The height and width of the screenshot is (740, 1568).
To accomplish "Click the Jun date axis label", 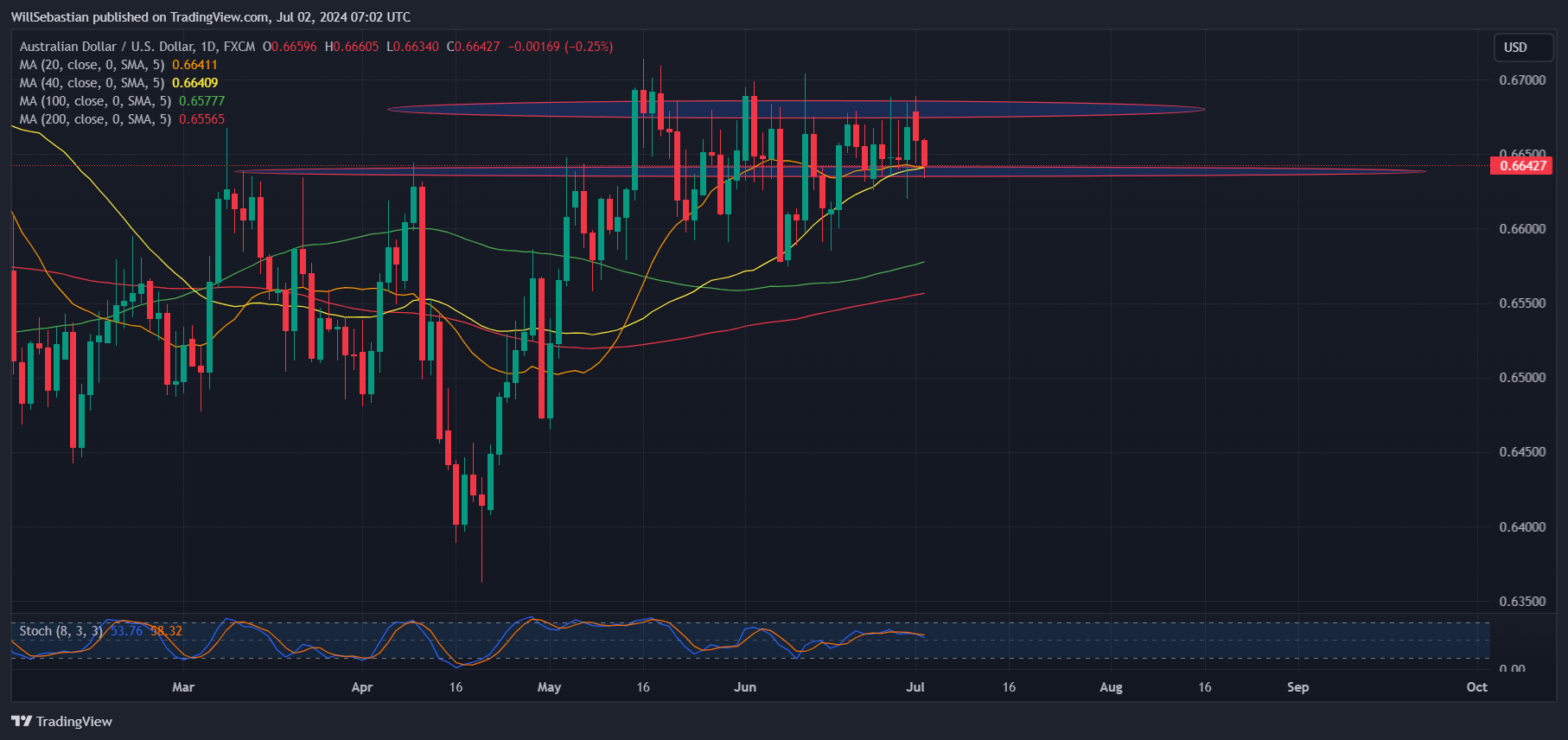I will [x=745, y=687].
